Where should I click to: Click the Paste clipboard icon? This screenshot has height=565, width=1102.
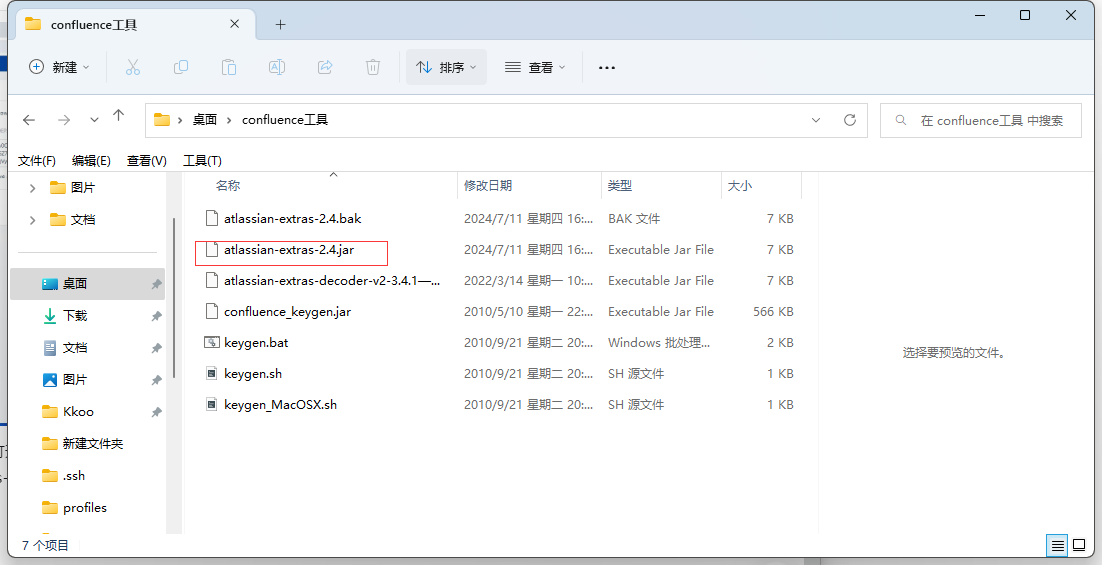(228, 67)
